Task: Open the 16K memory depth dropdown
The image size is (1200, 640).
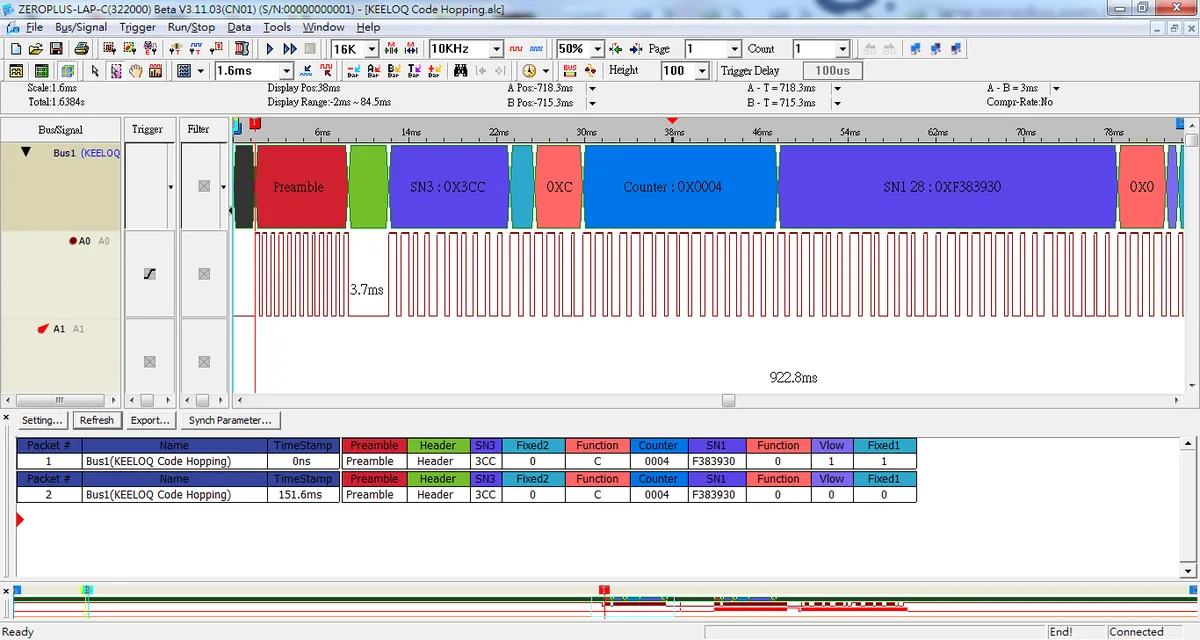Action: pyautogui.click(x=371, y=49)
